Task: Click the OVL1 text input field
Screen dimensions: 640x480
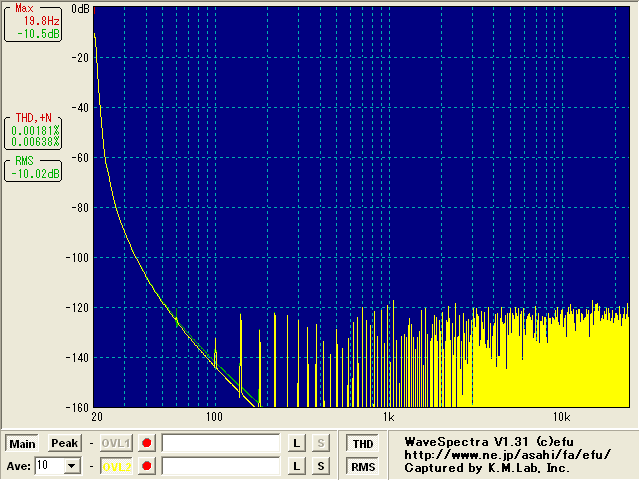Action: pos(221,443)
